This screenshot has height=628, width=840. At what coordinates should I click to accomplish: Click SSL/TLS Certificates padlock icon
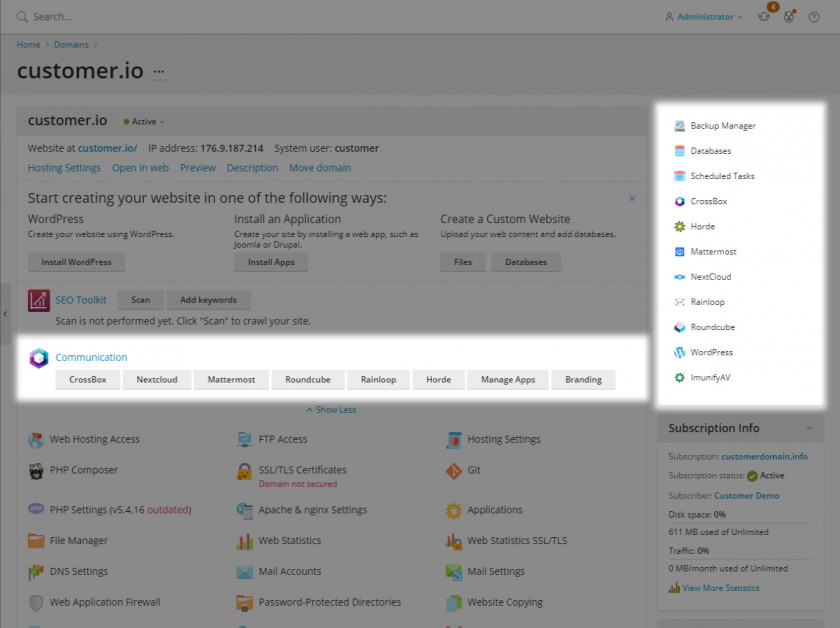[x=245, y=471]
